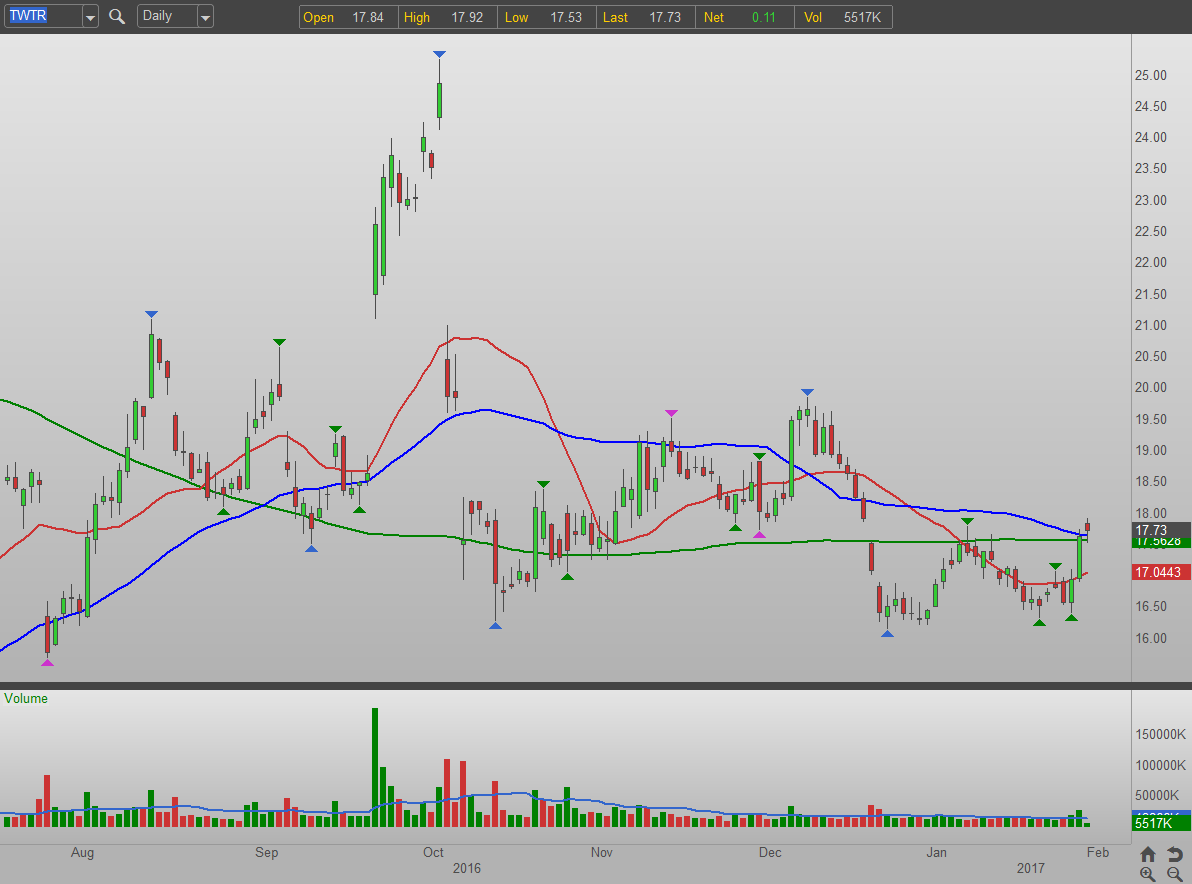Click the Daily interval combo box text
This screenshot has width=1192, height=884.
click(165, 17)
